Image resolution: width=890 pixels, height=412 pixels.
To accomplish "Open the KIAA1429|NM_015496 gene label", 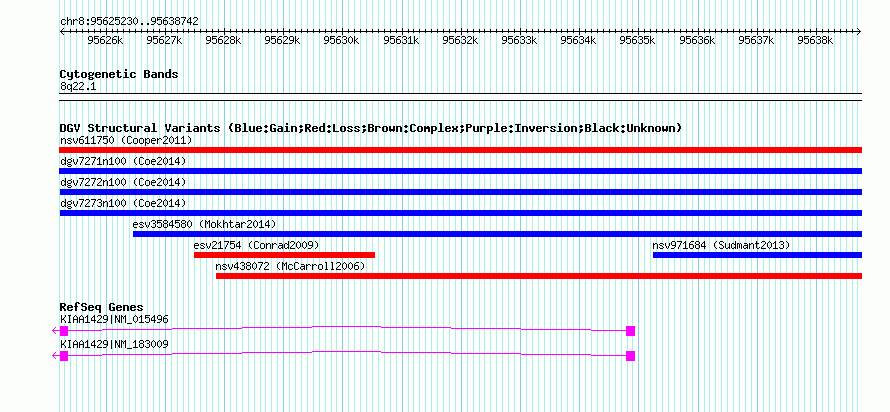I will pyautogui.click(x=114, y=319).
